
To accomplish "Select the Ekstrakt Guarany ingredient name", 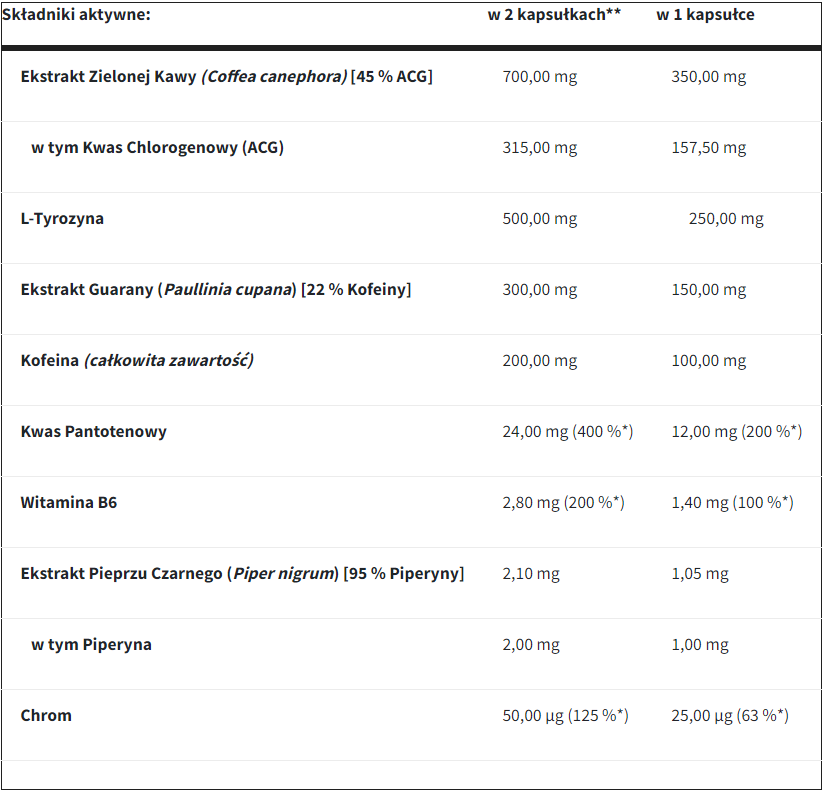I will (x=215, y=290).
